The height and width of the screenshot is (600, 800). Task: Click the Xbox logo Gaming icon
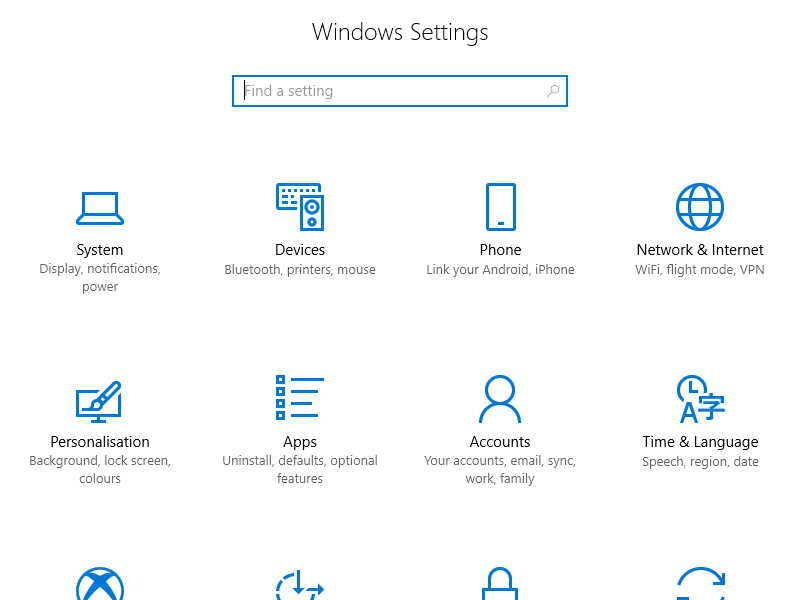100,586
